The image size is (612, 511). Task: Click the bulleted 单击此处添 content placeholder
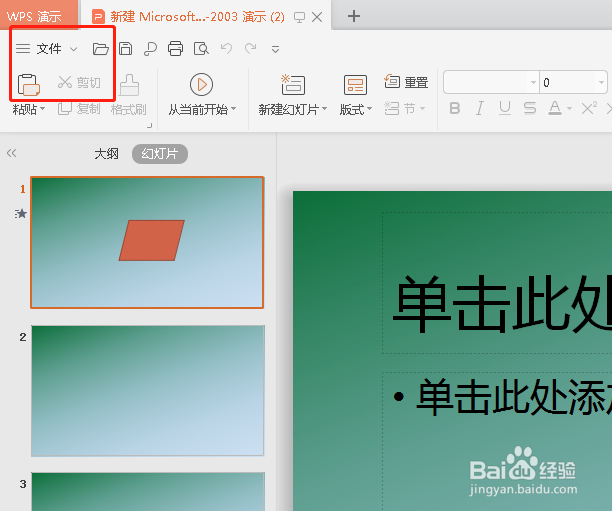[497, 441]
